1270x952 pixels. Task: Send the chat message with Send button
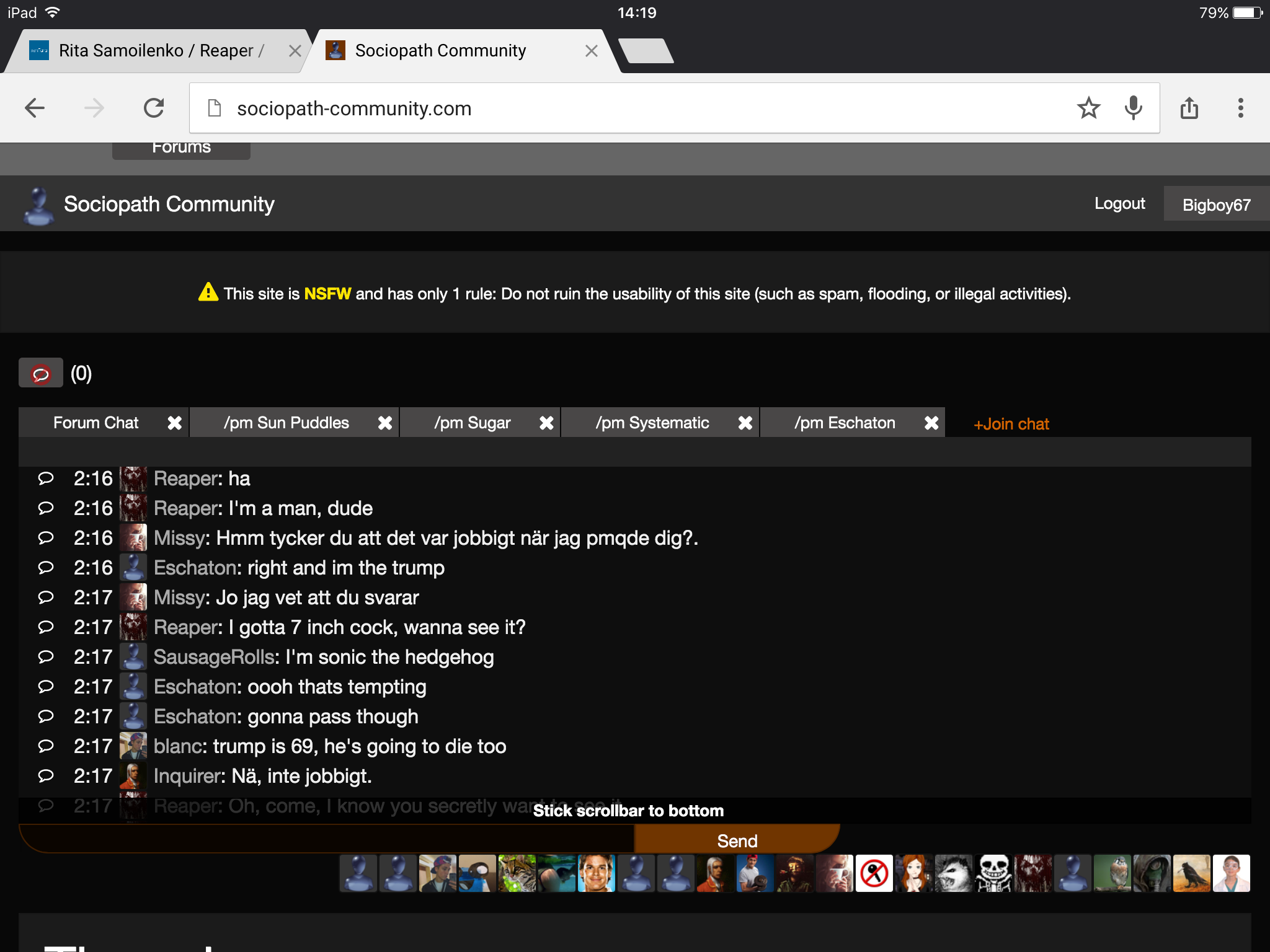[737, 840]
